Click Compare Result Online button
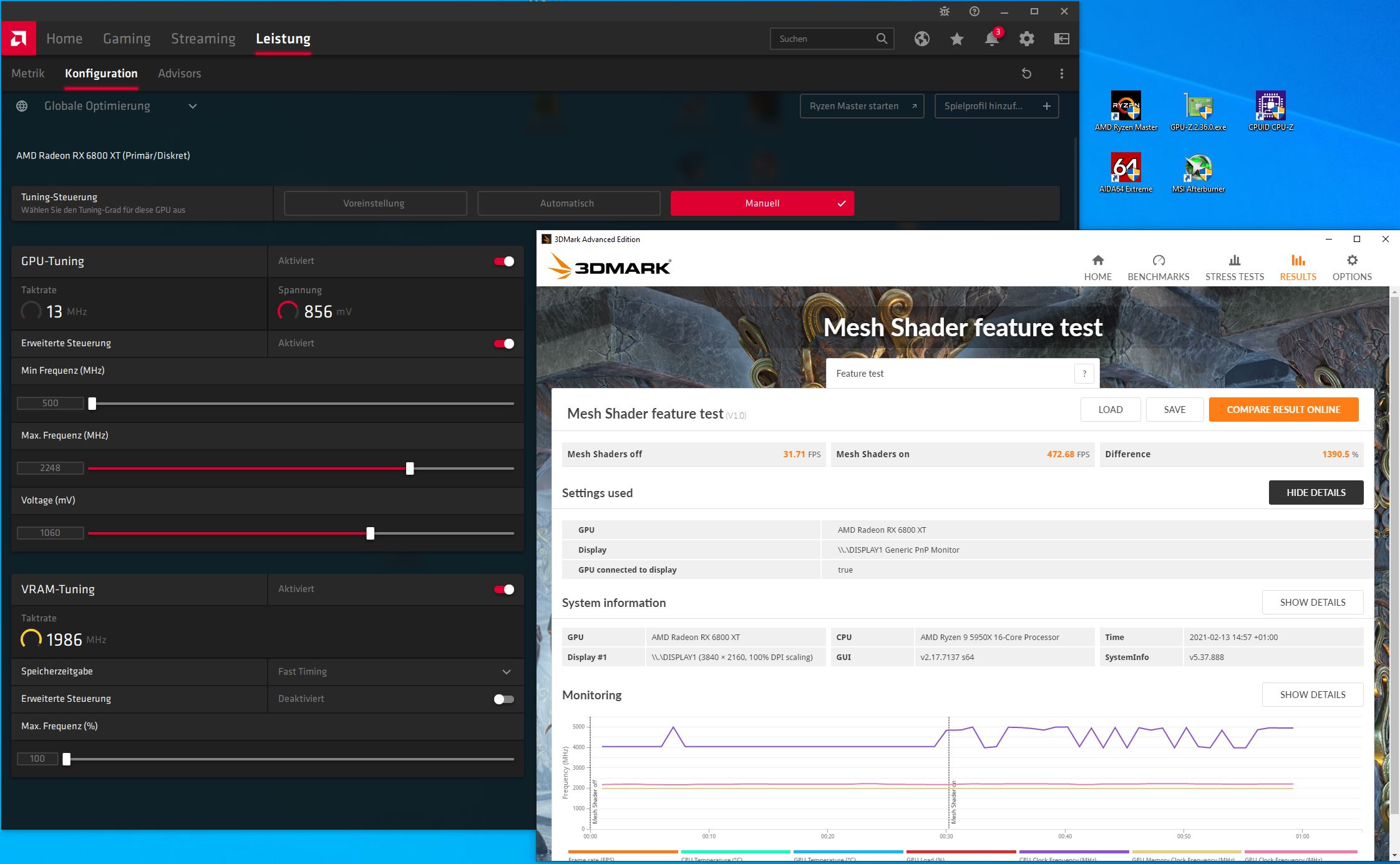This screenshot has width=1400, height=864. click(1283, 410)
